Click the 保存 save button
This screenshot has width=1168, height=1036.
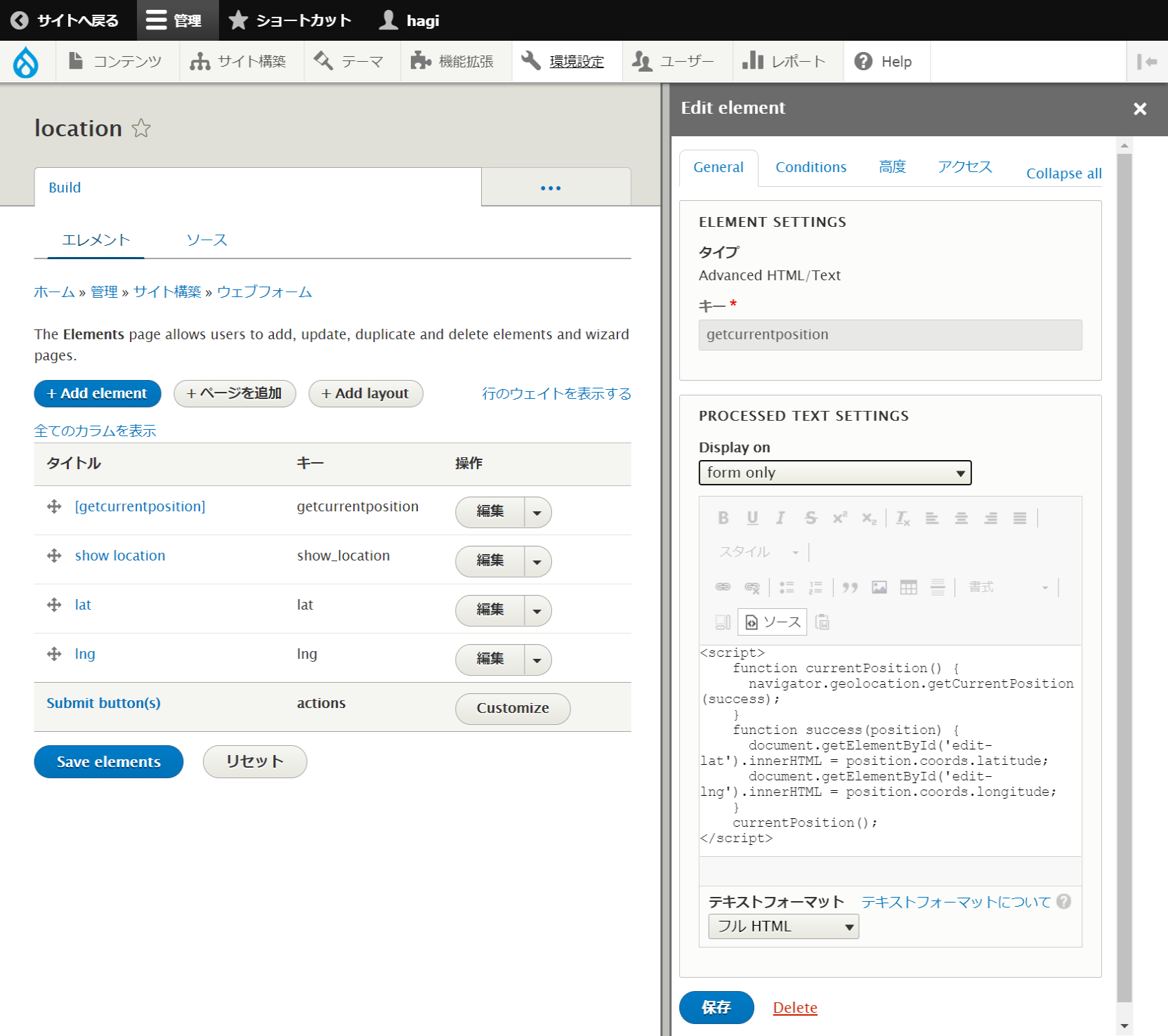pos(717,1008)
